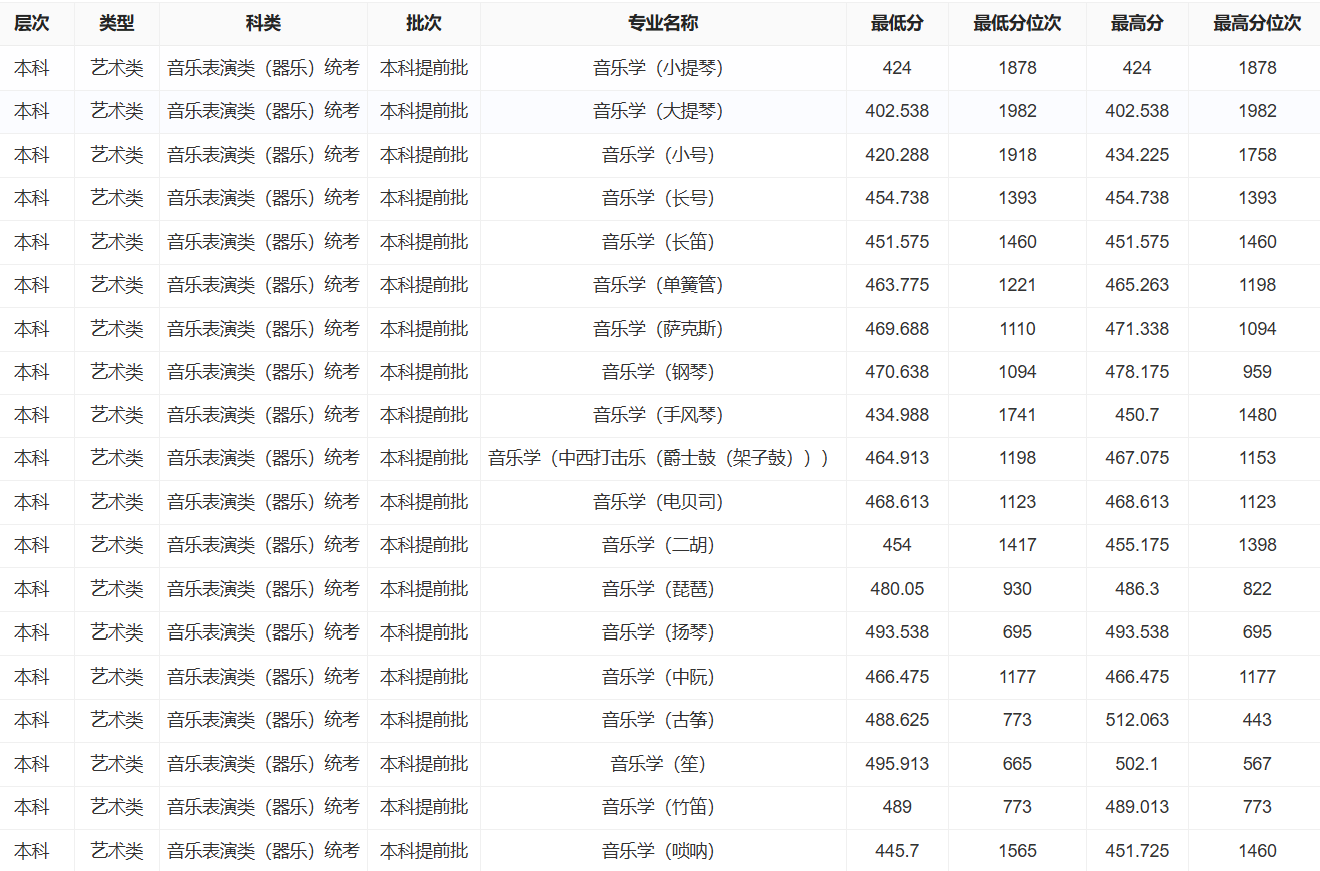Click the 470.638 lowest score value

coord(897,372)
